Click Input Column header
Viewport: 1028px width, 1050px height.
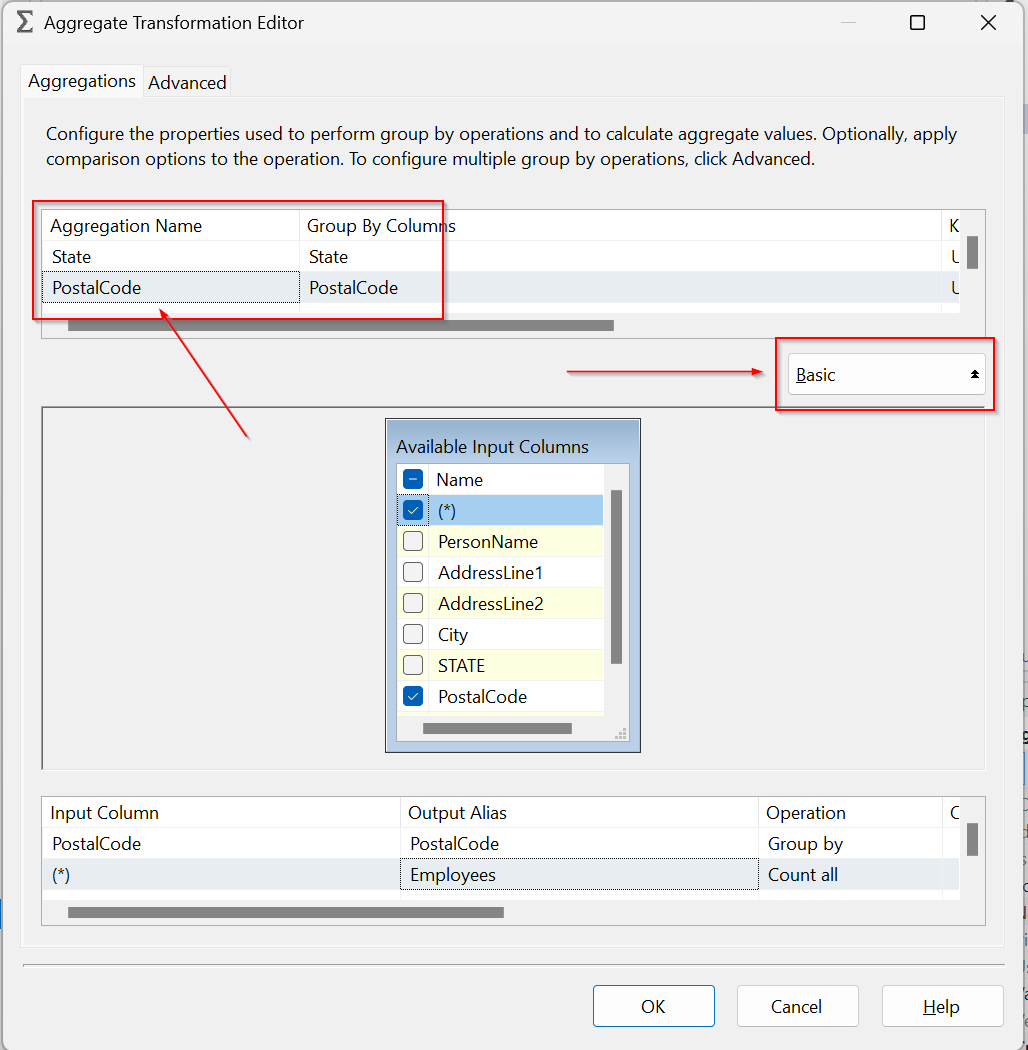coord(221,812)
